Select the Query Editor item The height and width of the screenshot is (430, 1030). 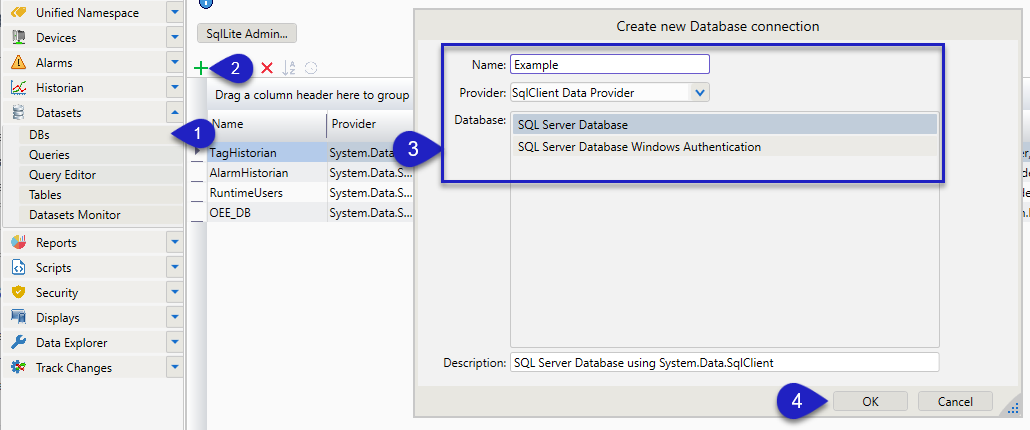click(x=63, y=175)
